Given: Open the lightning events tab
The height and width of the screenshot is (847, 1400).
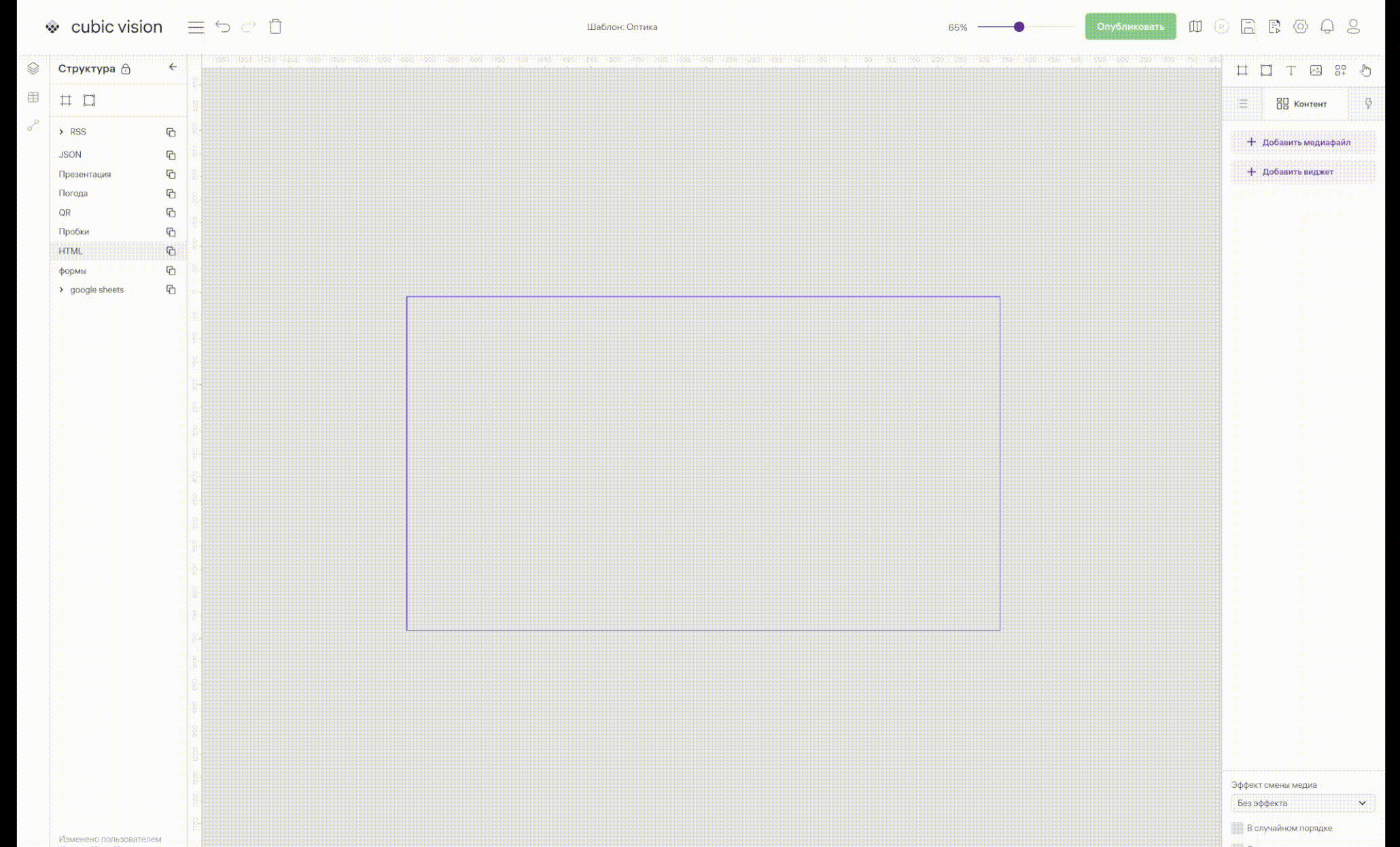Looking at the screenshot, I should [1368, 104].
